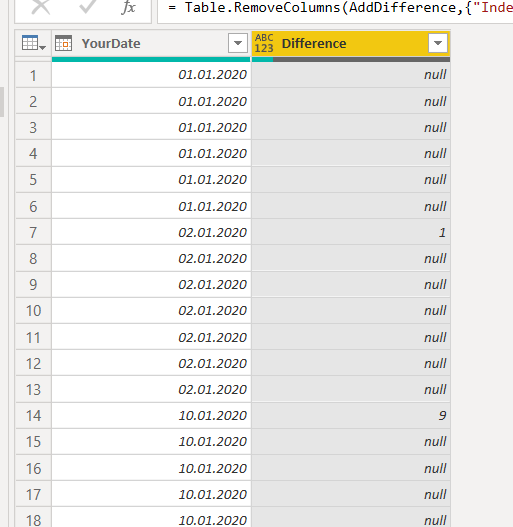
Task: Click the null Difference cell in row 8
Action: click(351, 258)
